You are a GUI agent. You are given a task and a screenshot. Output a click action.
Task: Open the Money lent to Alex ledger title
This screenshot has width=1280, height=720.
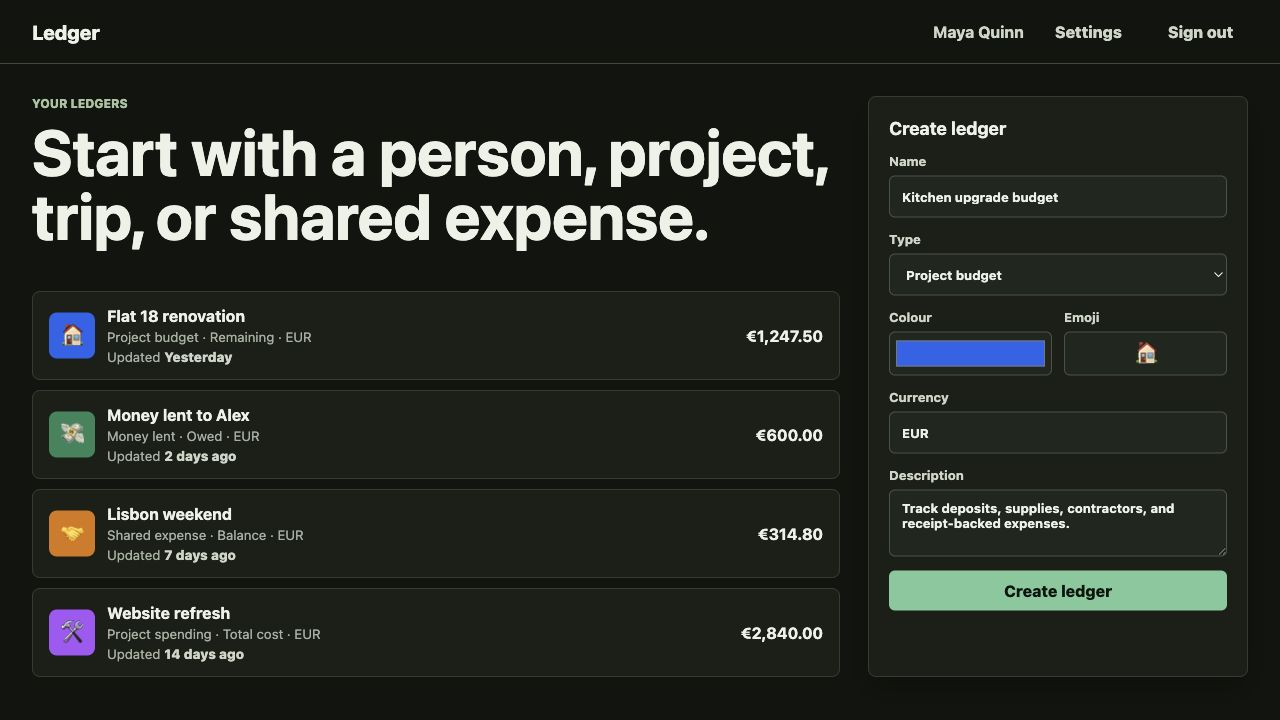(178, 415)
